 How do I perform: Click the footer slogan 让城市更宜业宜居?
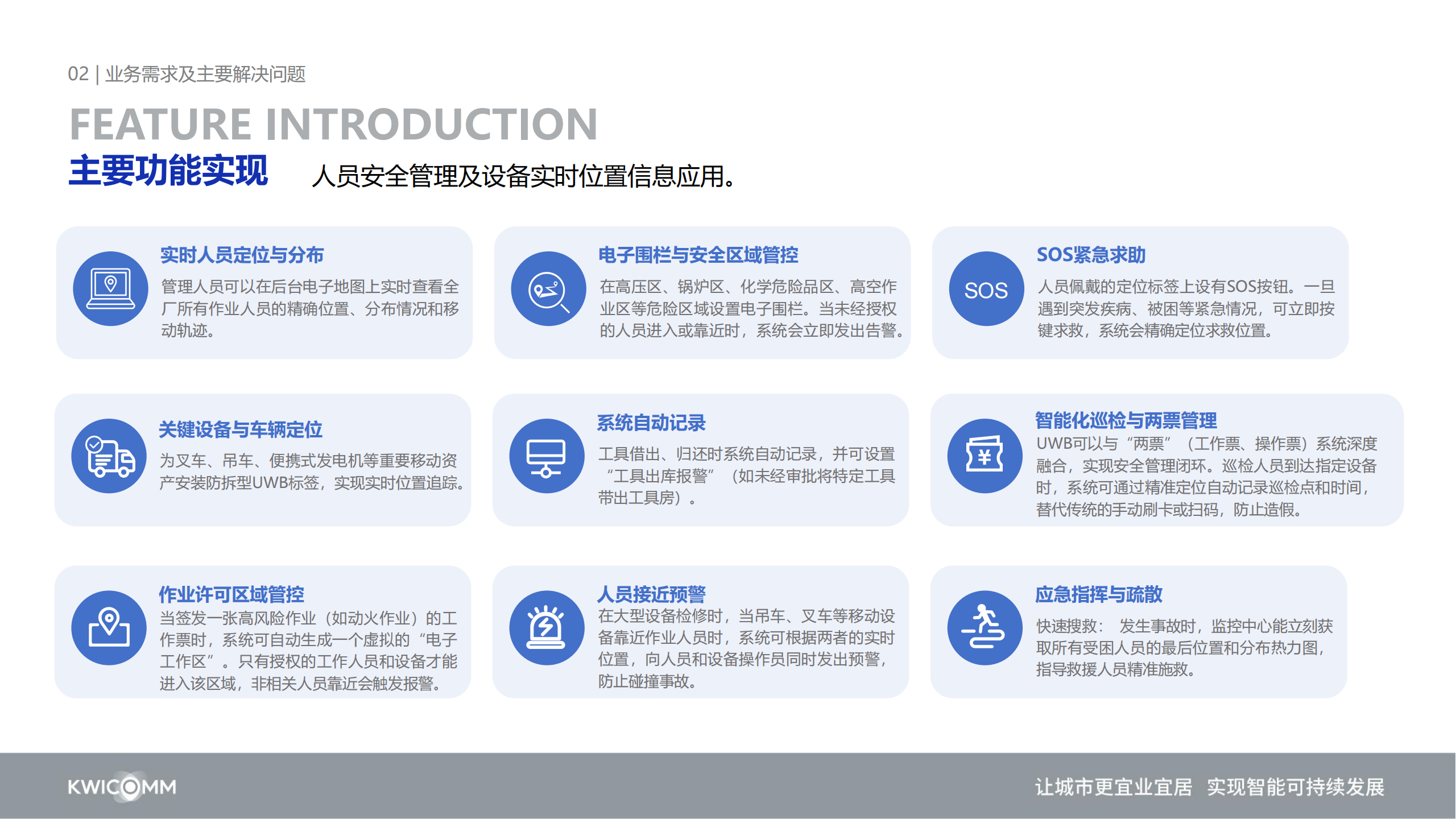coord(1113,787)
